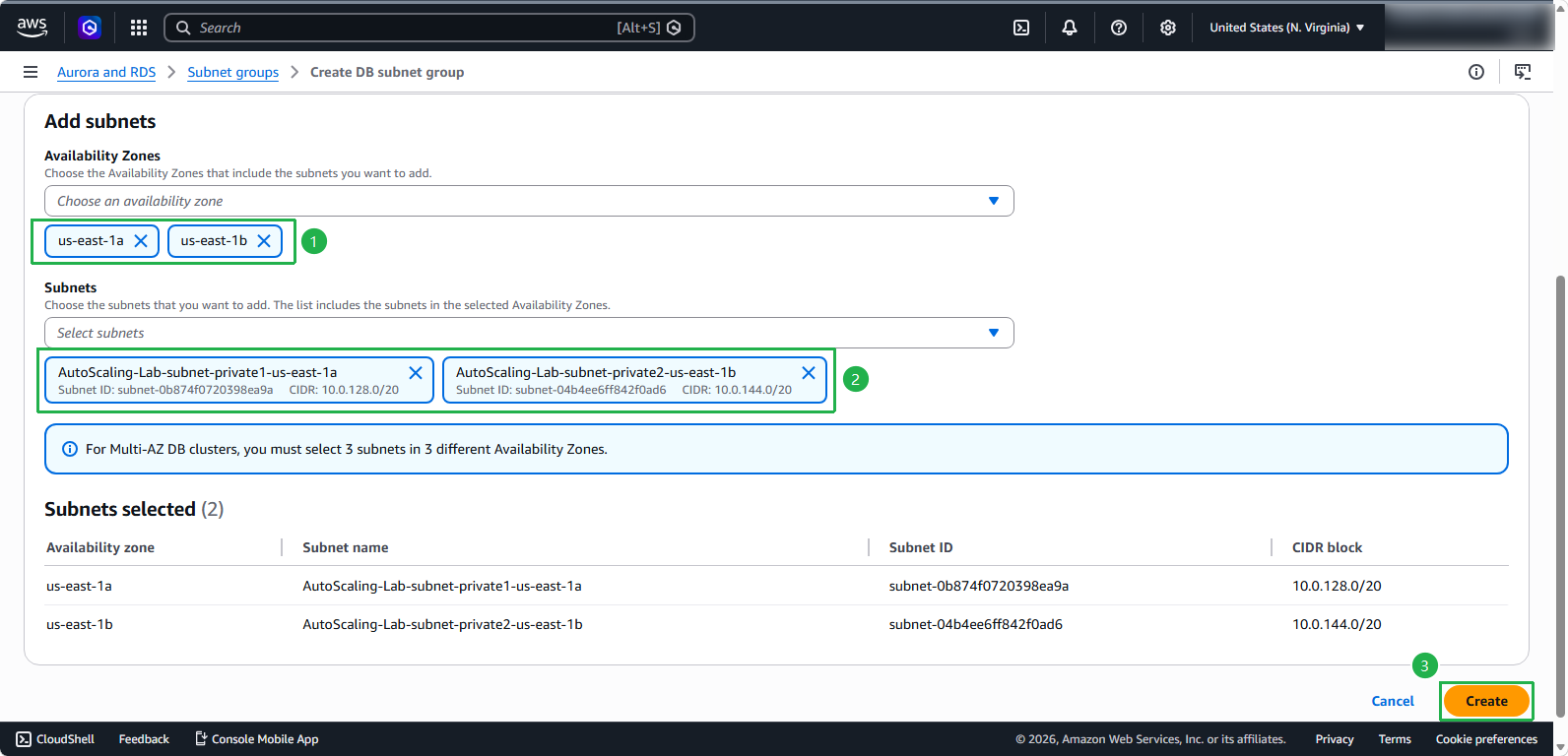The height and width of the screenshot is (756, 1568).
Task: Click the Create button
Action: coord(1486,701)
